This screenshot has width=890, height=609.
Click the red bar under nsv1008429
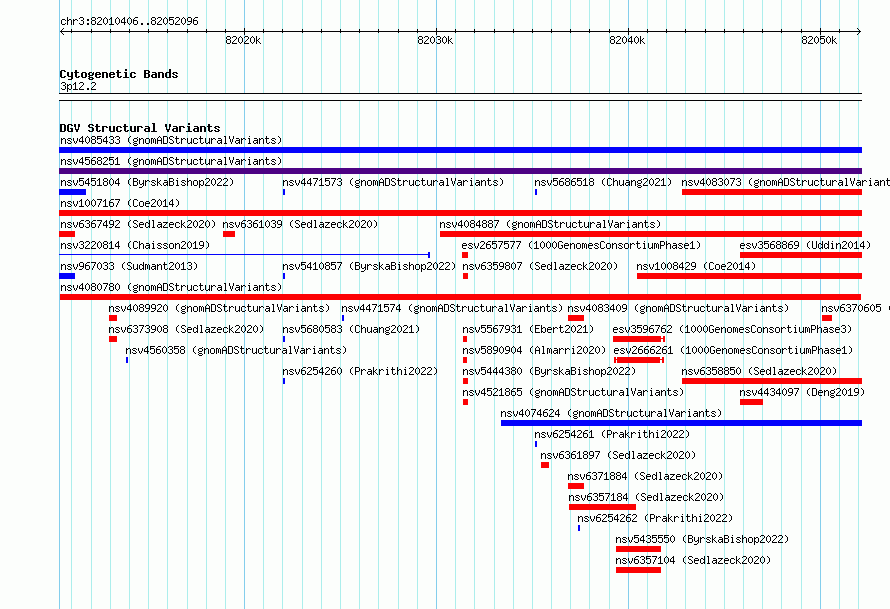click(749, 276)
